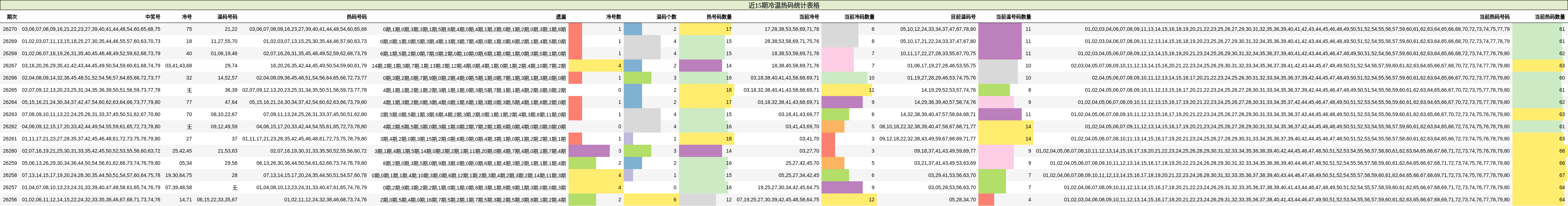The image size is (1568, 206).
Task: Click cold numbers 25,42,45
Action: (x=182, y=151)
